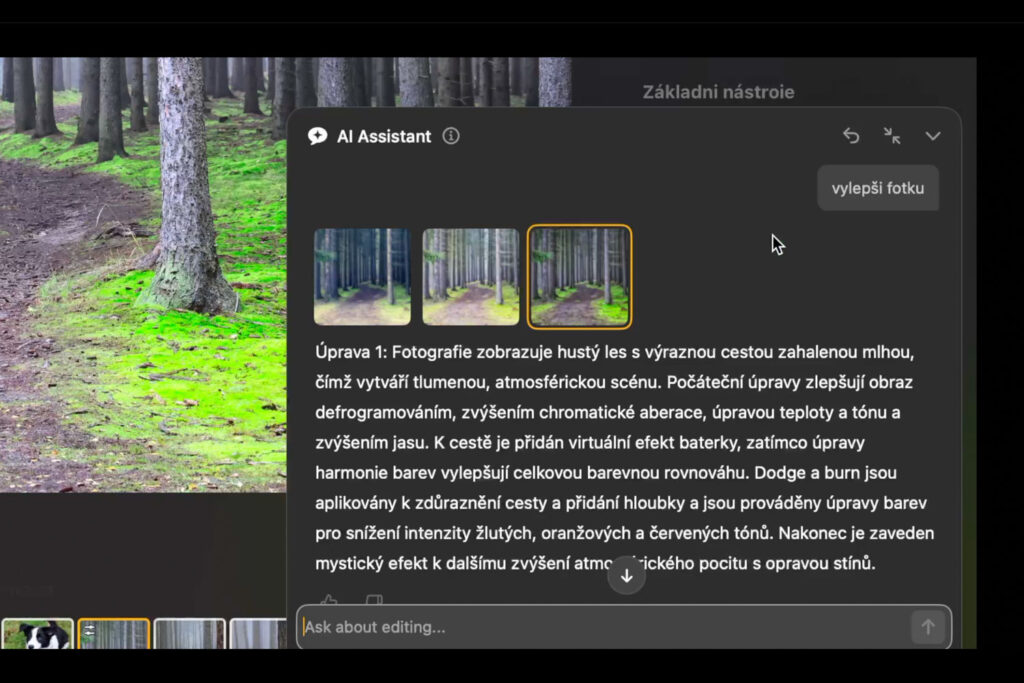Image resolution: width=1024 pixels, height=683 pixels.
Task: Select the currently highlighted third edit variant
Action: pyautogui.click(x=579, y=277)
